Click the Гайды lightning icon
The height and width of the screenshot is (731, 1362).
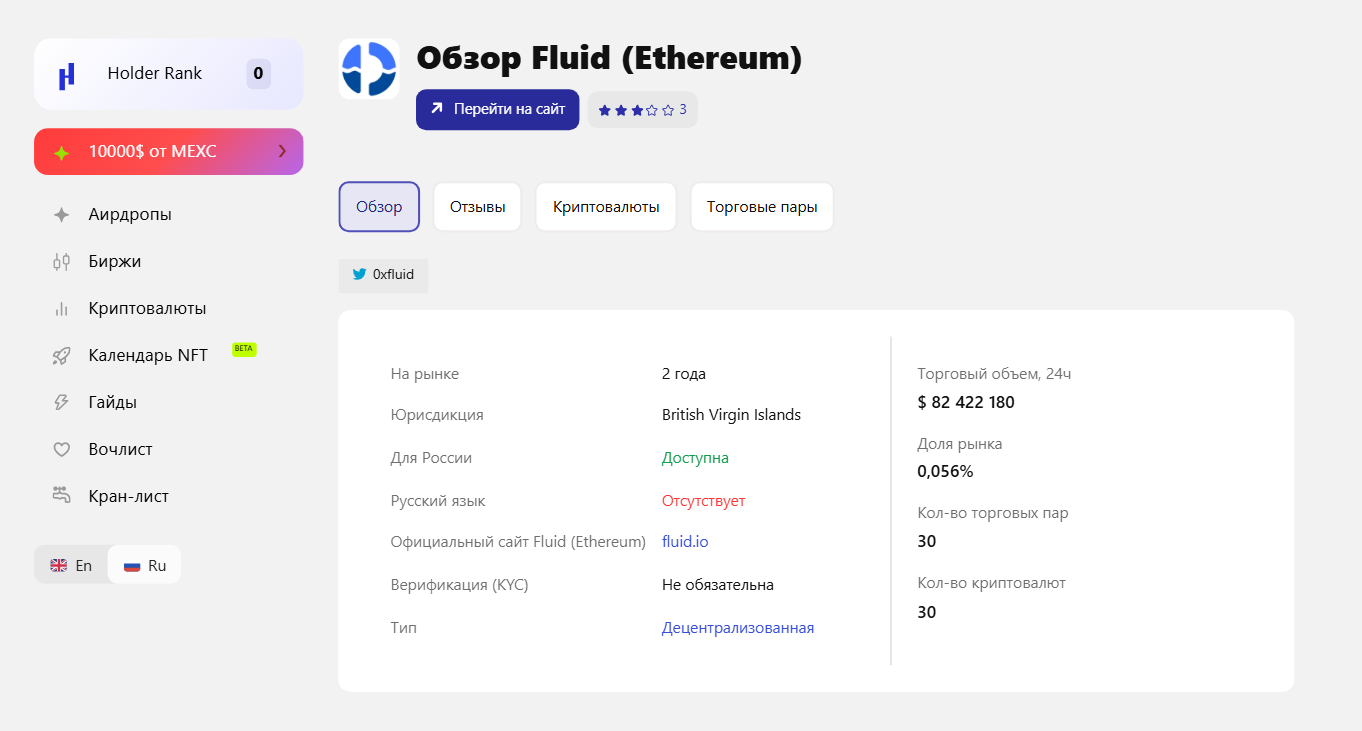click(x=61, y=403)
